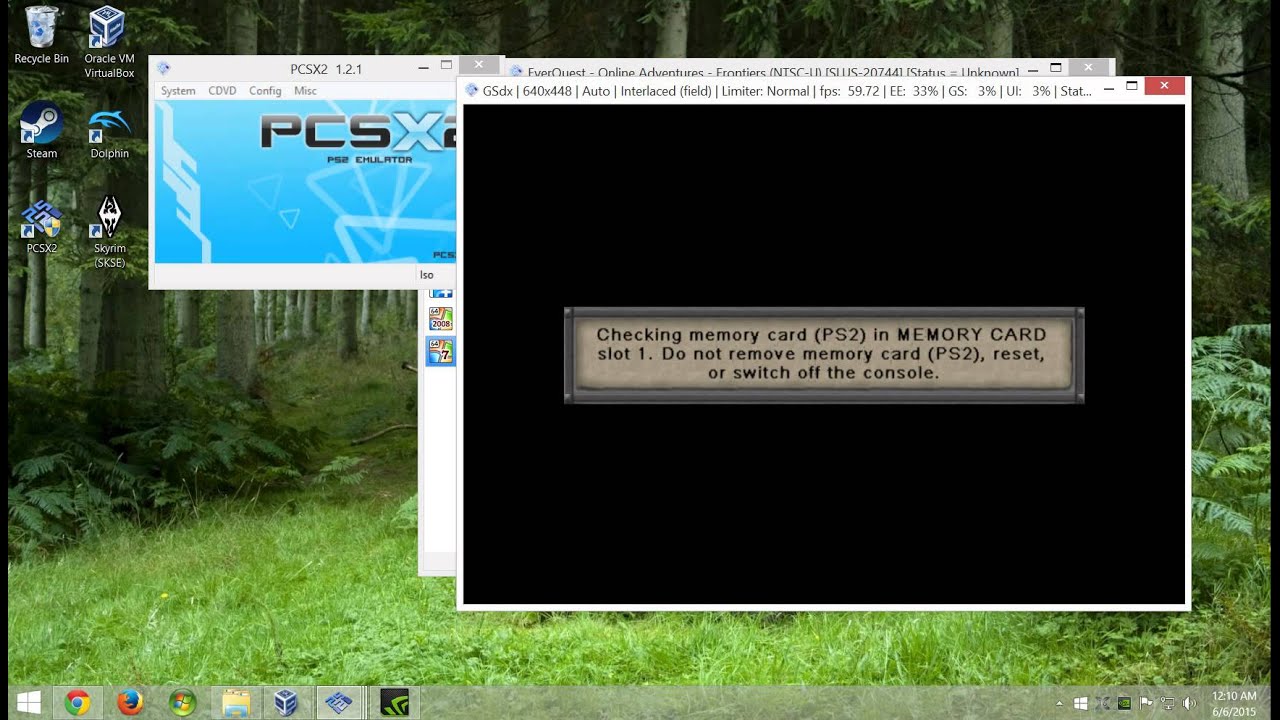Click the 2008 icon in the background window
The width and height of the screenshot is (1280, 720).
pyautogui.click(x=441, y=319)
